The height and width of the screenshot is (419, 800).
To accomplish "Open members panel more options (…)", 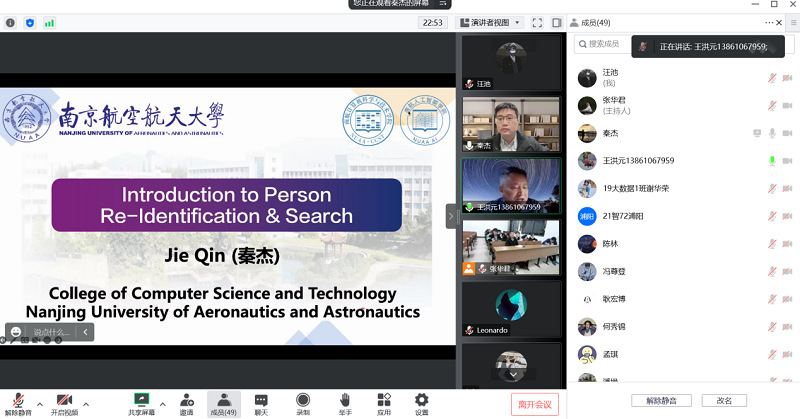I will point(769,22).
